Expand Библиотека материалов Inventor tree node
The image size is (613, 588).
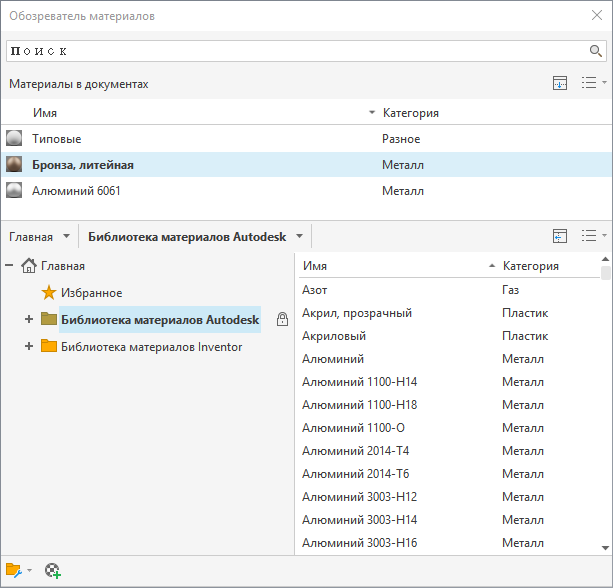29,347
